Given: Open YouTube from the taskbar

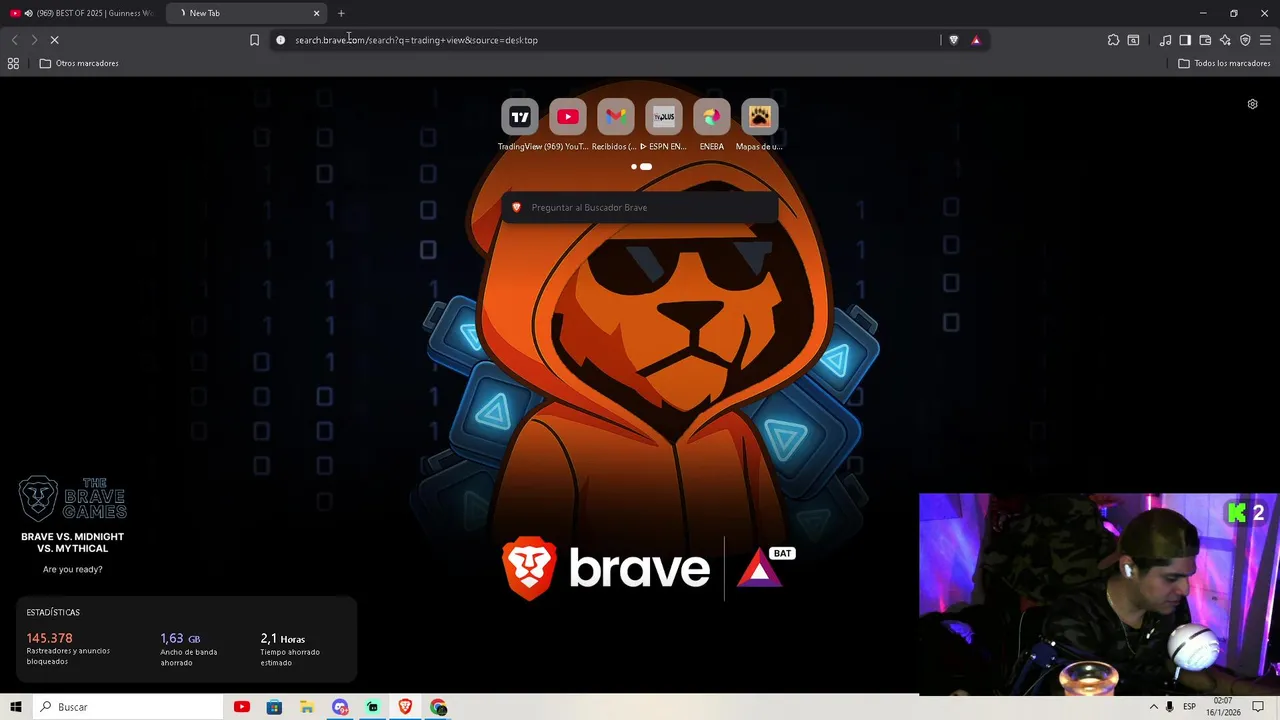Looking at the screenshot, I should click(x=241, y=707).
